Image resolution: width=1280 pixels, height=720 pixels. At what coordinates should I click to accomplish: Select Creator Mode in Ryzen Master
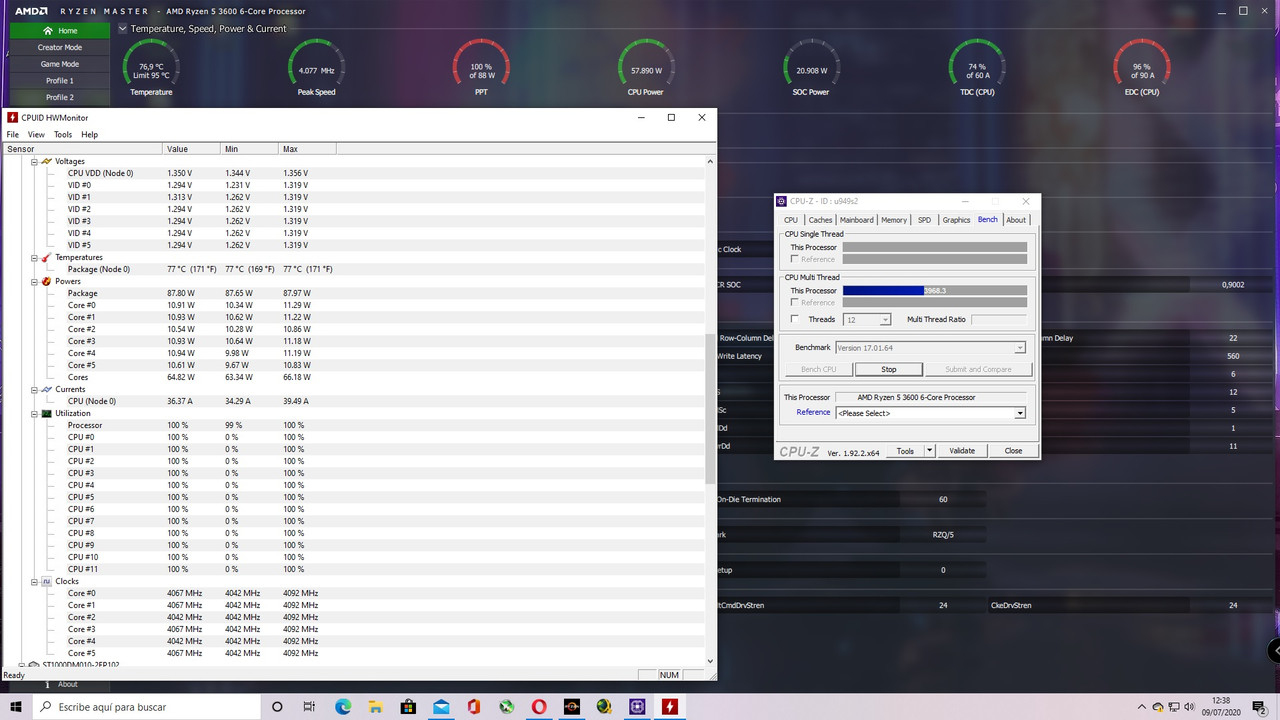(59, 47)
